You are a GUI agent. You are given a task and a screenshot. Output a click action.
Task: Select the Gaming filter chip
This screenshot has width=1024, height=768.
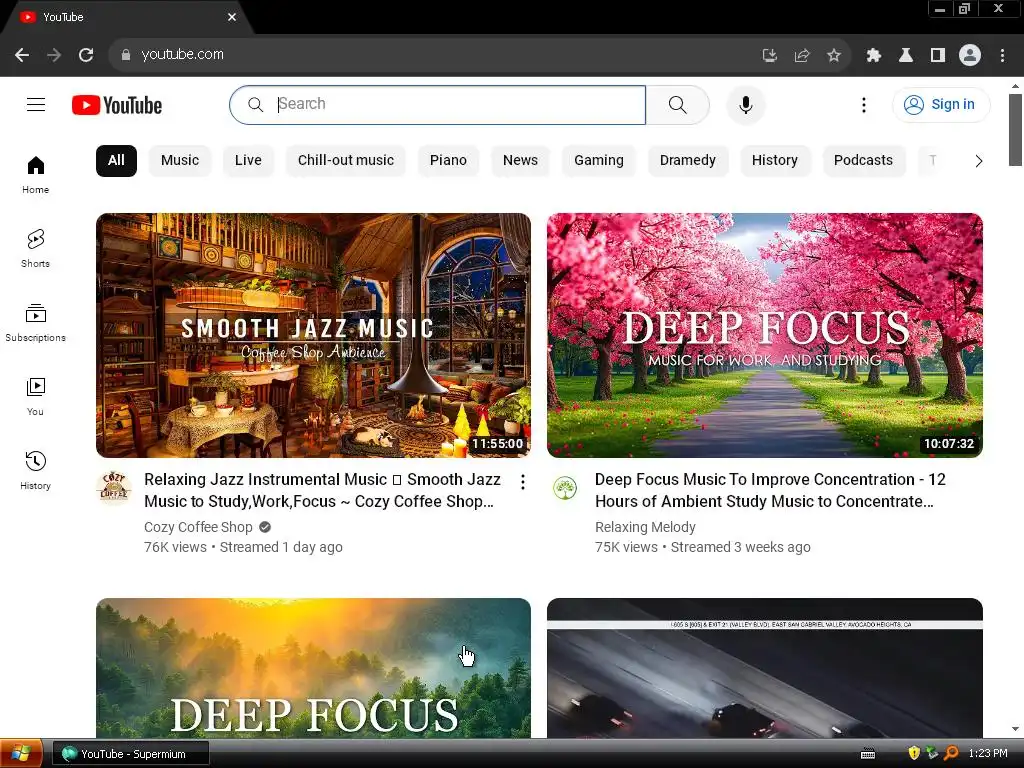point(598,161)
